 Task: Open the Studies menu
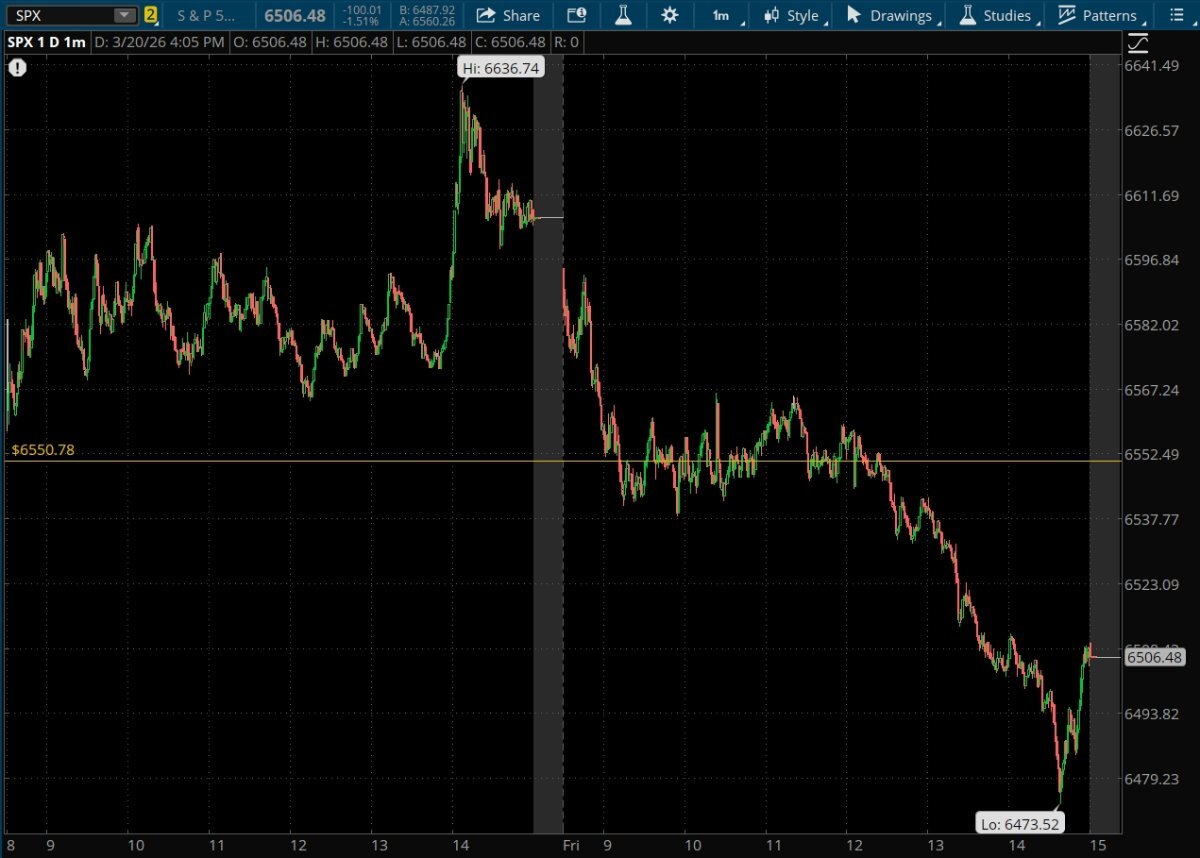click(x=995, y=15)
